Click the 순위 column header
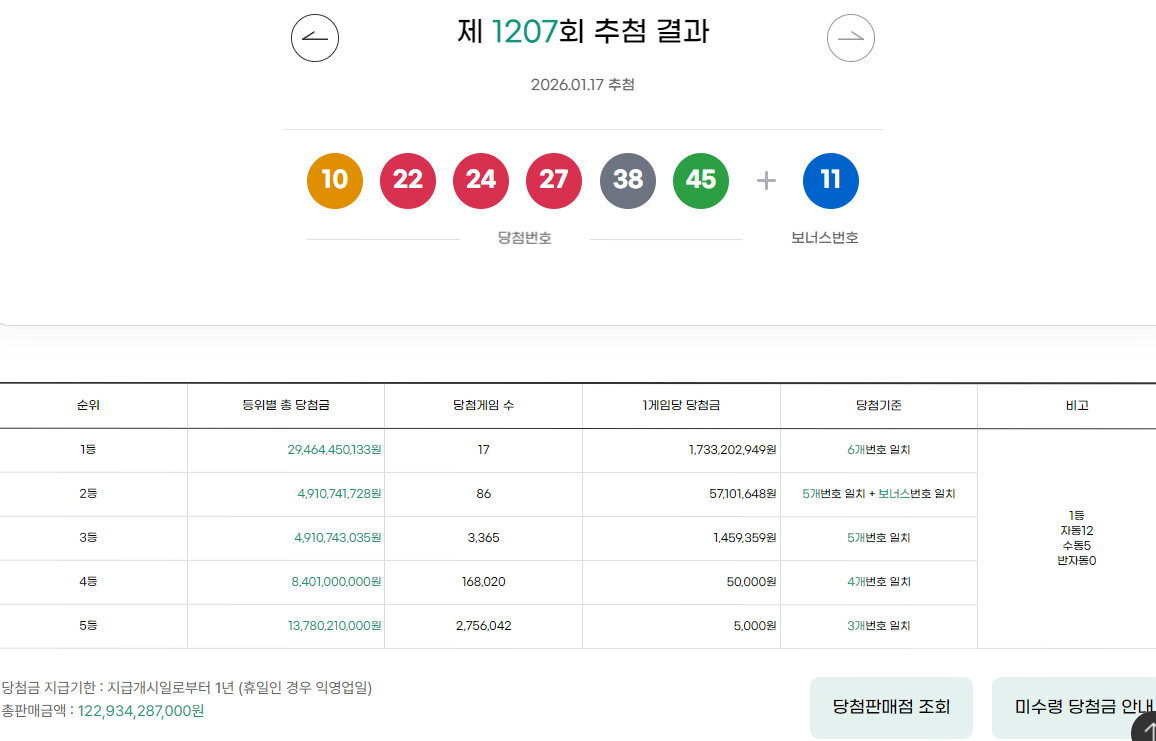 tap(89, 406)
